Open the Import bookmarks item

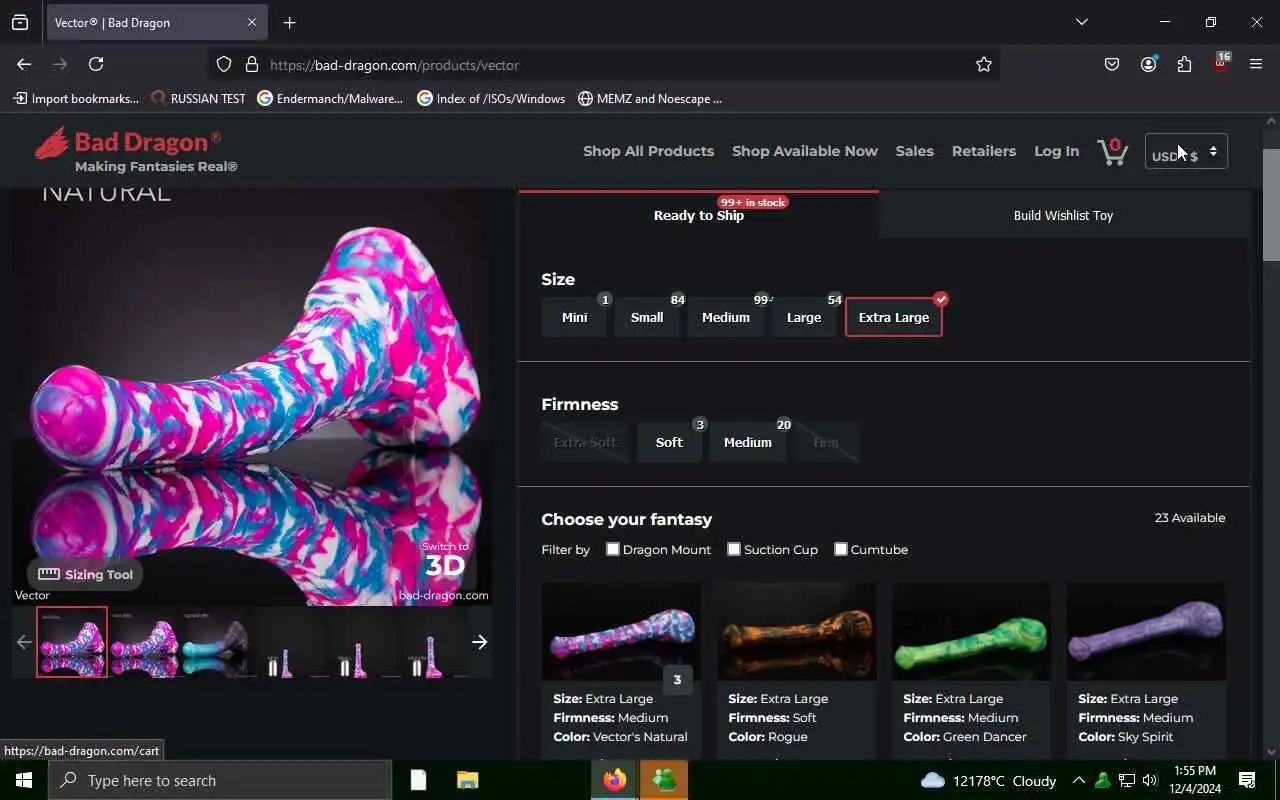click(76, 98)
